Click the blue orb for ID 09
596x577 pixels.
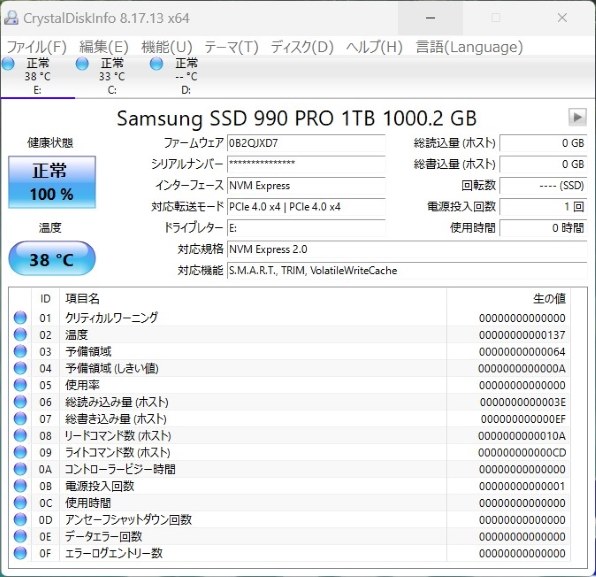[x=20, y=452]
